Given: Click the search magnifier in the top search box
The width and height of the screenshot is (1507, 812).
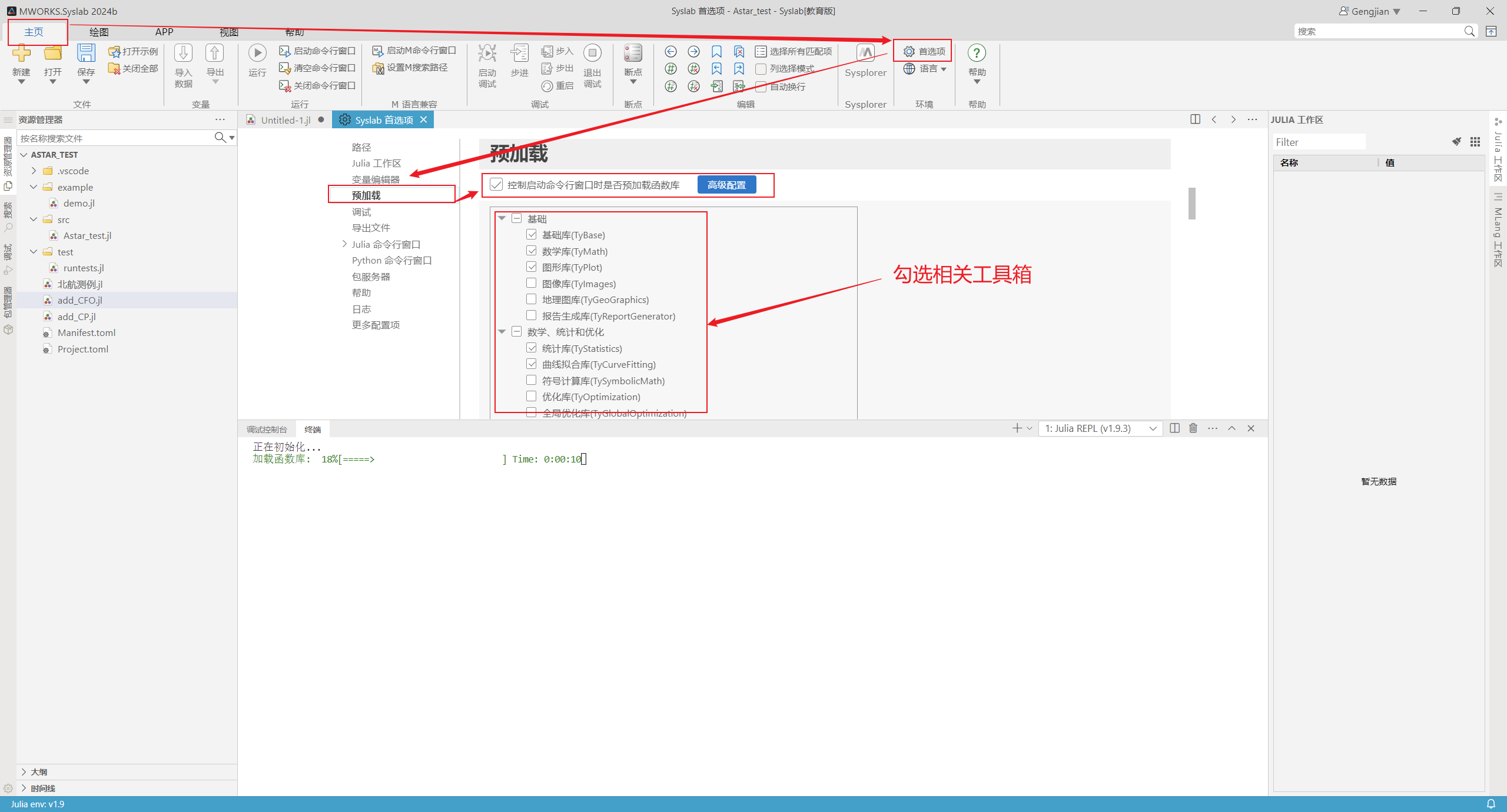Looking at the screenshot, I should tap(1469, 31).
